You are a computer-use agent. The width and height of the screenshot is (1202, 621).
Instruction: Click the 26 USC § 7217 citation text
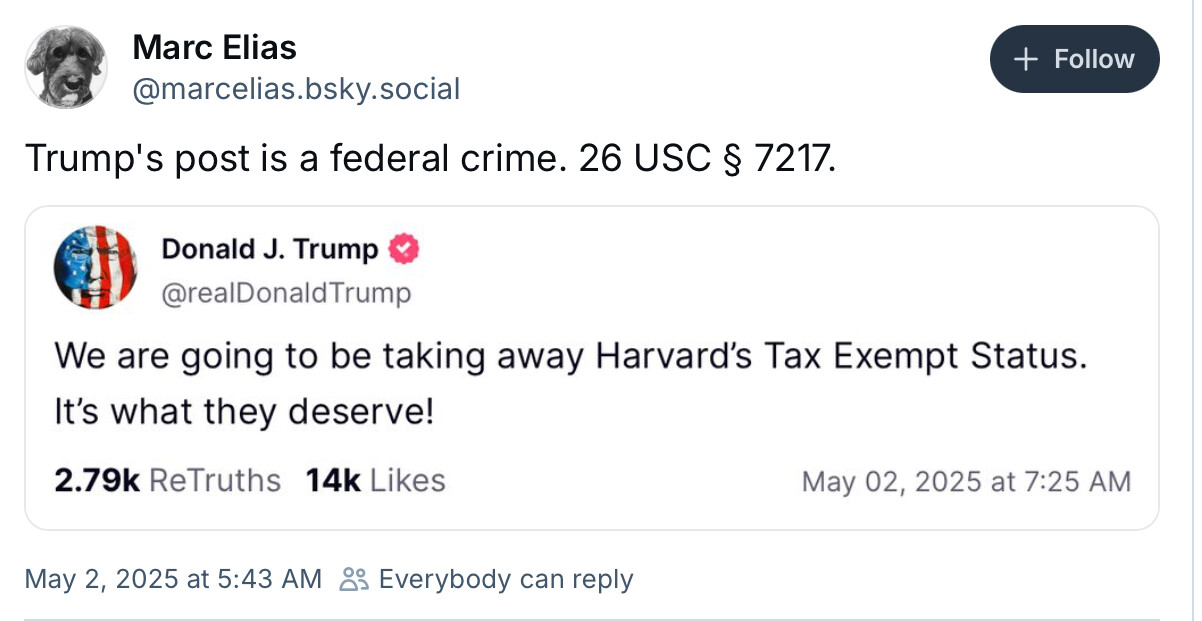[703, 158]
